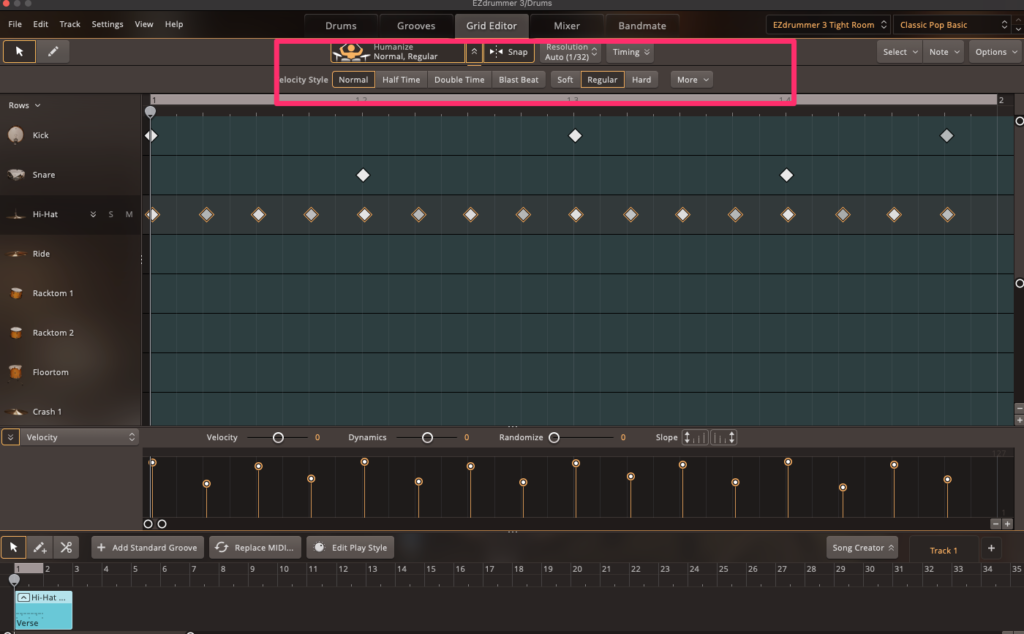Select the arrow pointer tool in Grid Editor

click(18, 52)
